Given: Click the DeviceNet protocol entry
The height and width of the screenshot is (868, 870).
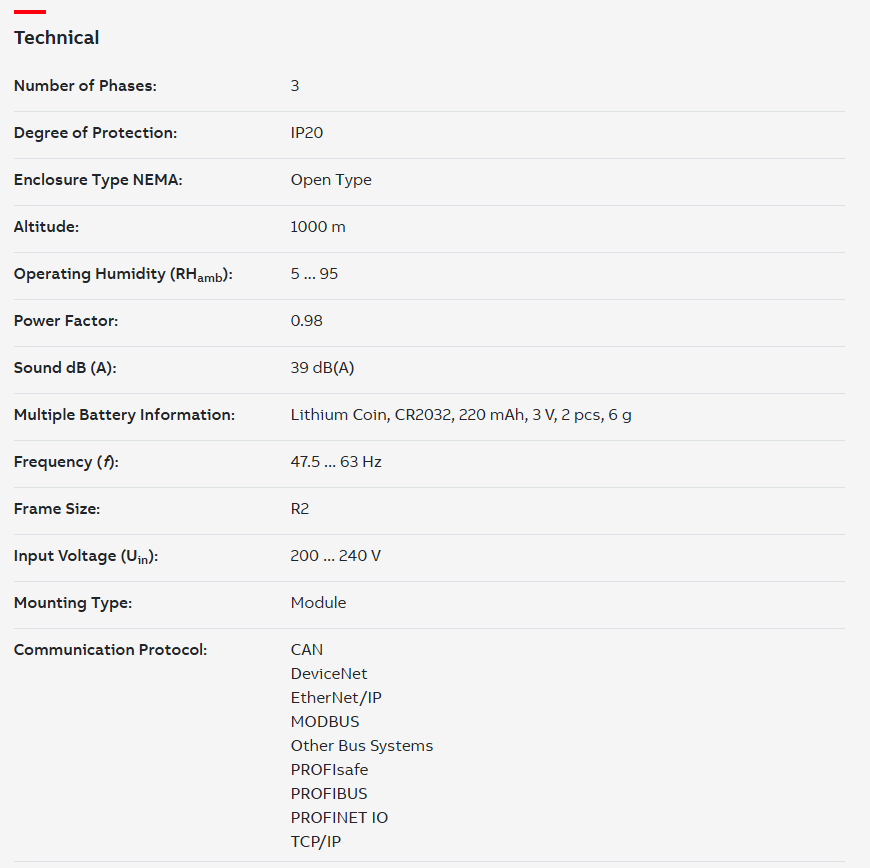Looking at the screenshot, I should pos(329,674).
